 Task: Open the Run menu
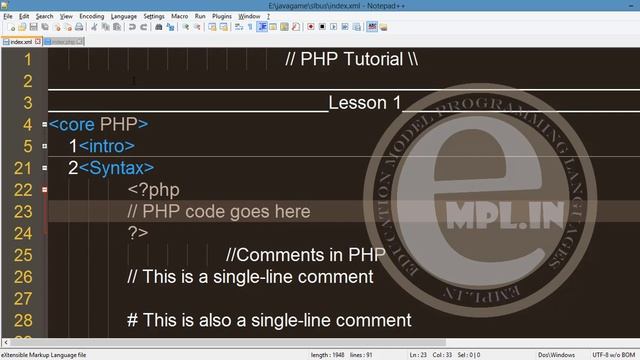200,16
